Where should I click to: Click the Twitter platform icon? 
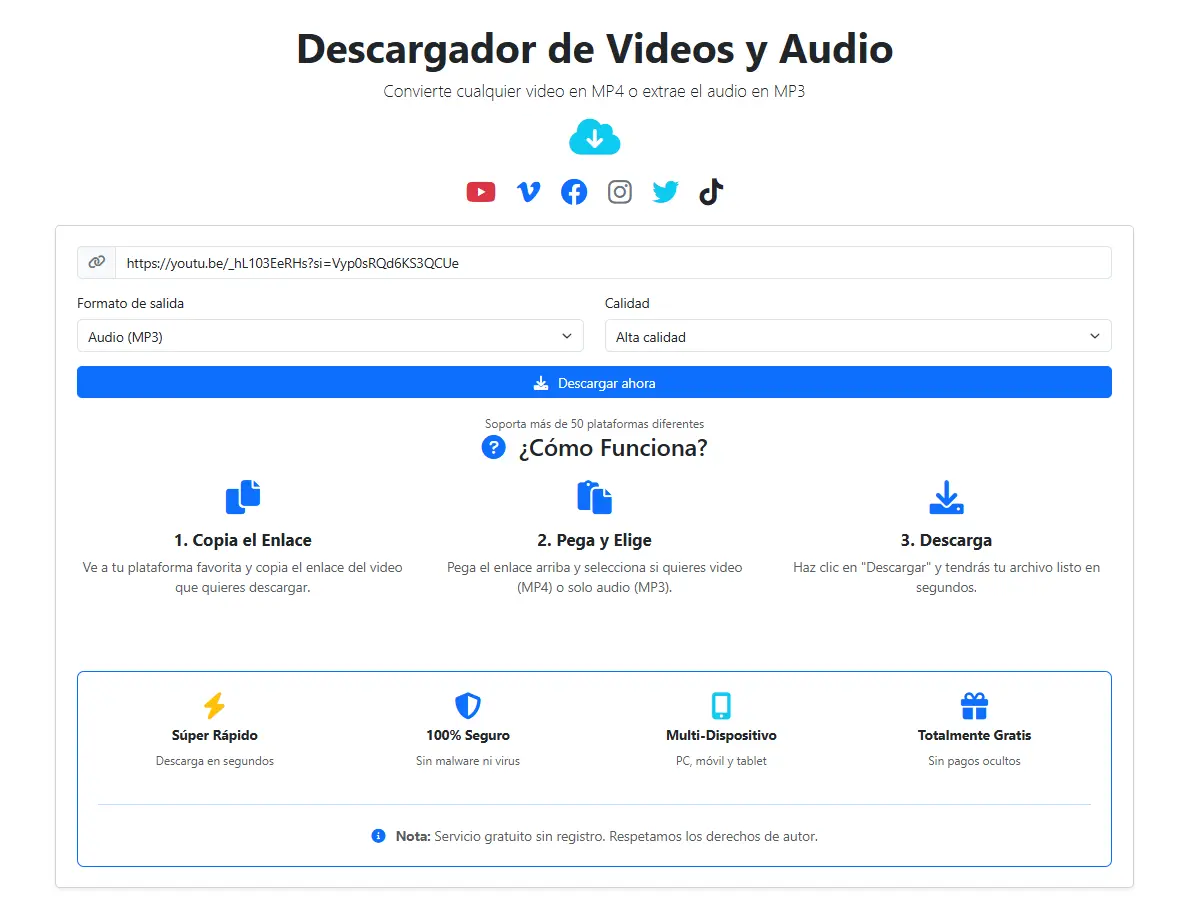coord(665,191)
